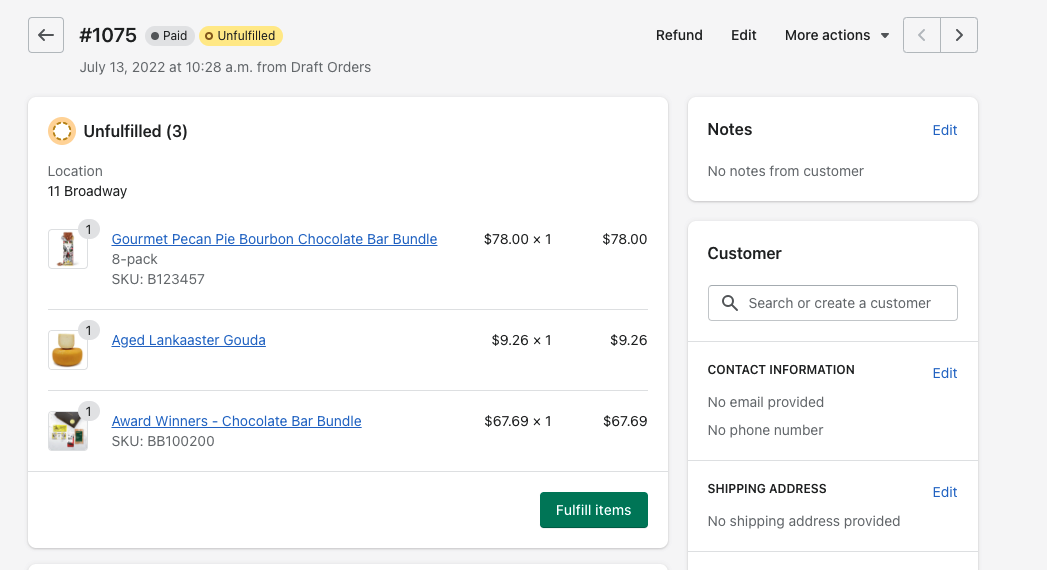Edit the contact information
This screenshot has height=570, width=1047.
click(945, 373)
